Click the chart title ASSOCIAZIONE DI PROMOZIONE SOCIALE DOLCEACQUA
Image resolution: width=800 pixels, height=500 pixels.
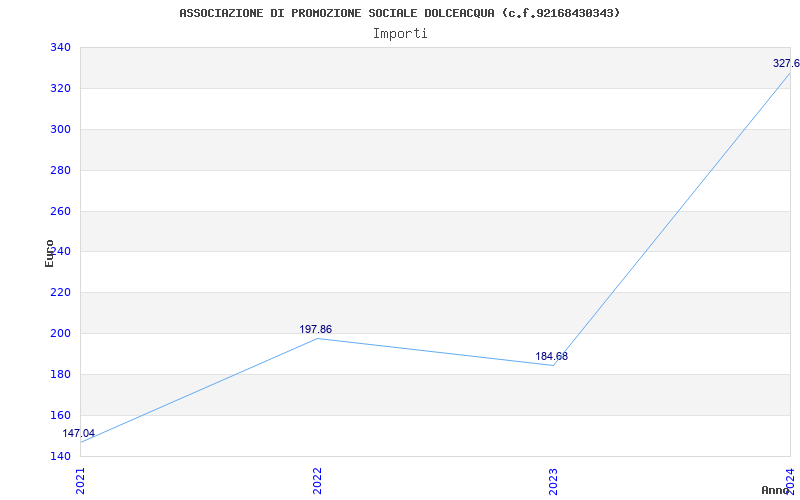399,13
